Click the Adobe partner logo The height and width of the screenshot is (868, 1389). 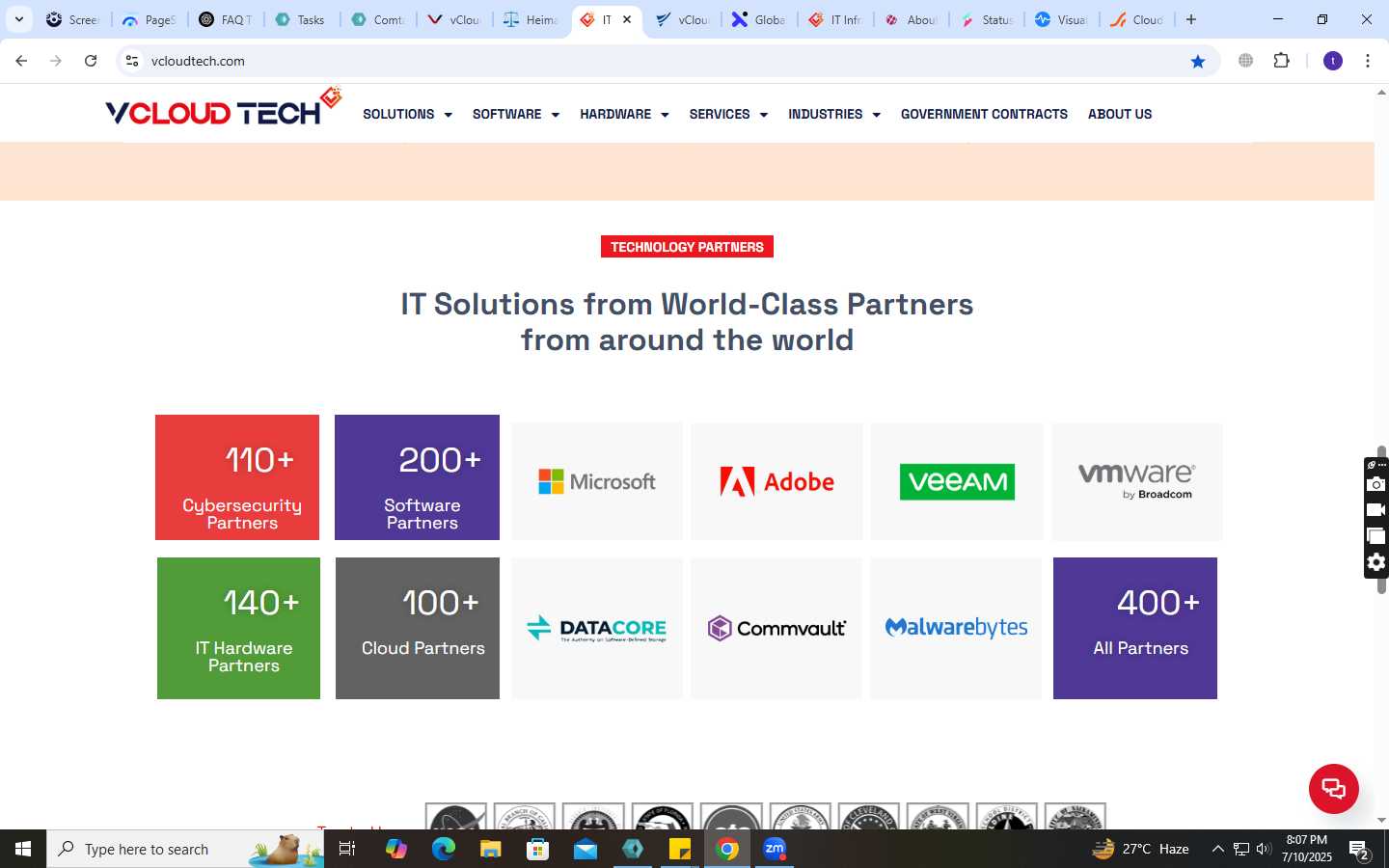pos(776,481)
